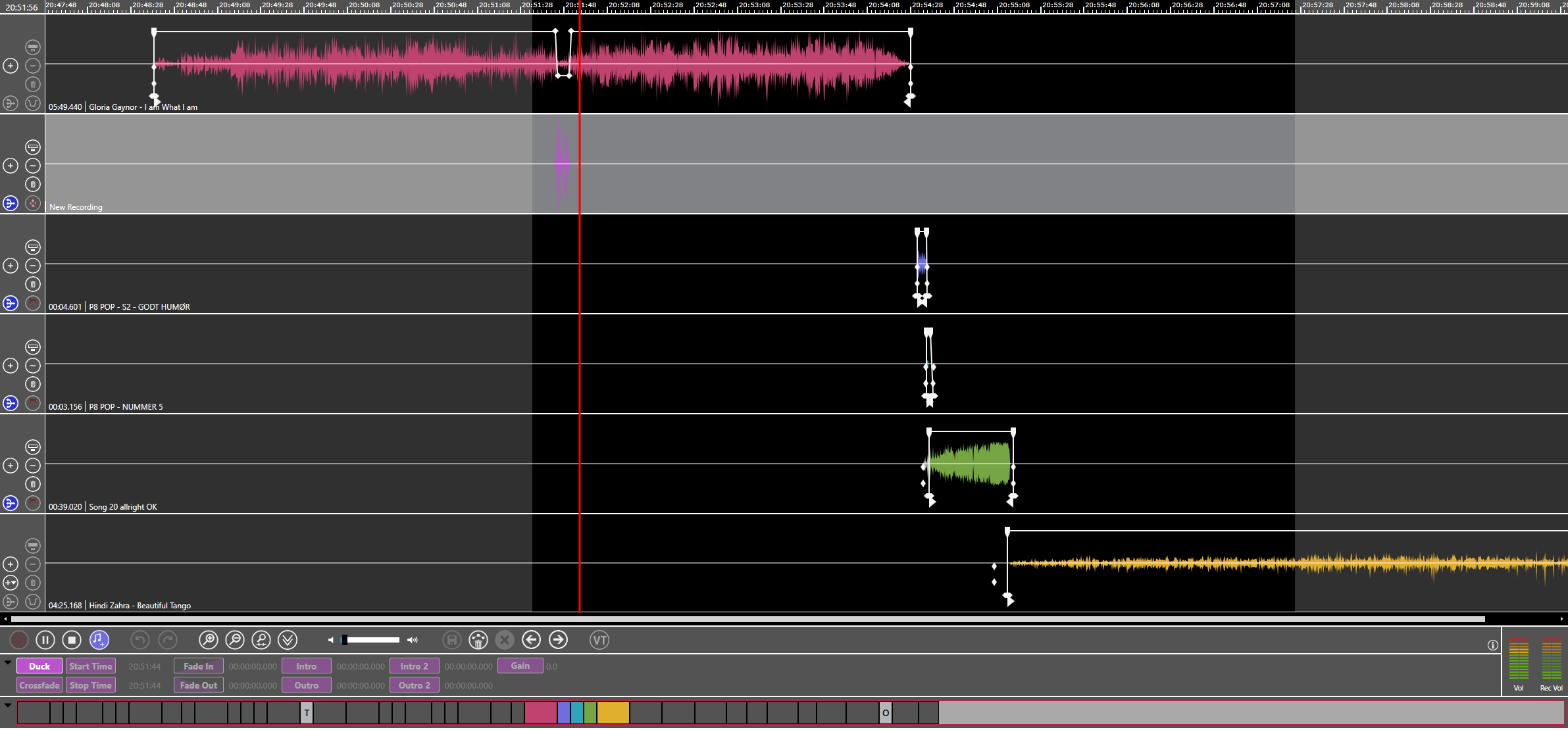The image size is (1568, 730).
Task: Expand the plus-arrow dropdown on Hindi Zahra track
Action: (11, 583)
